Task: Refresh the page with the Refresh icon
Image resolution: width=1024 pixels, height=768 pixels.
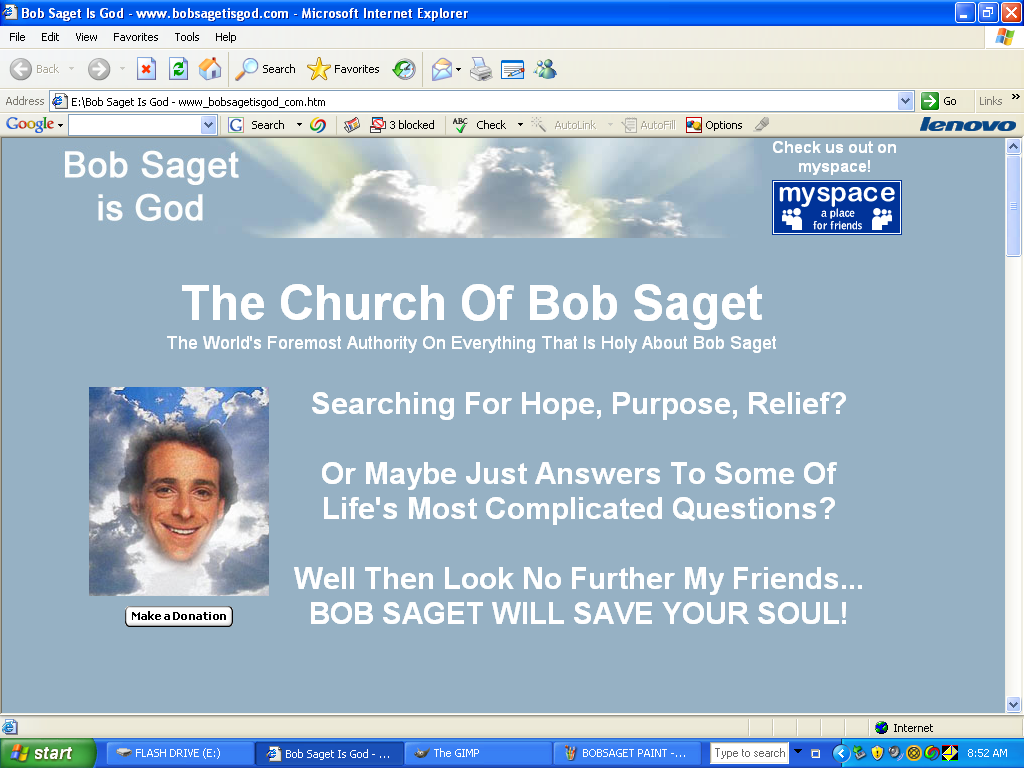Action: [178, 69]
